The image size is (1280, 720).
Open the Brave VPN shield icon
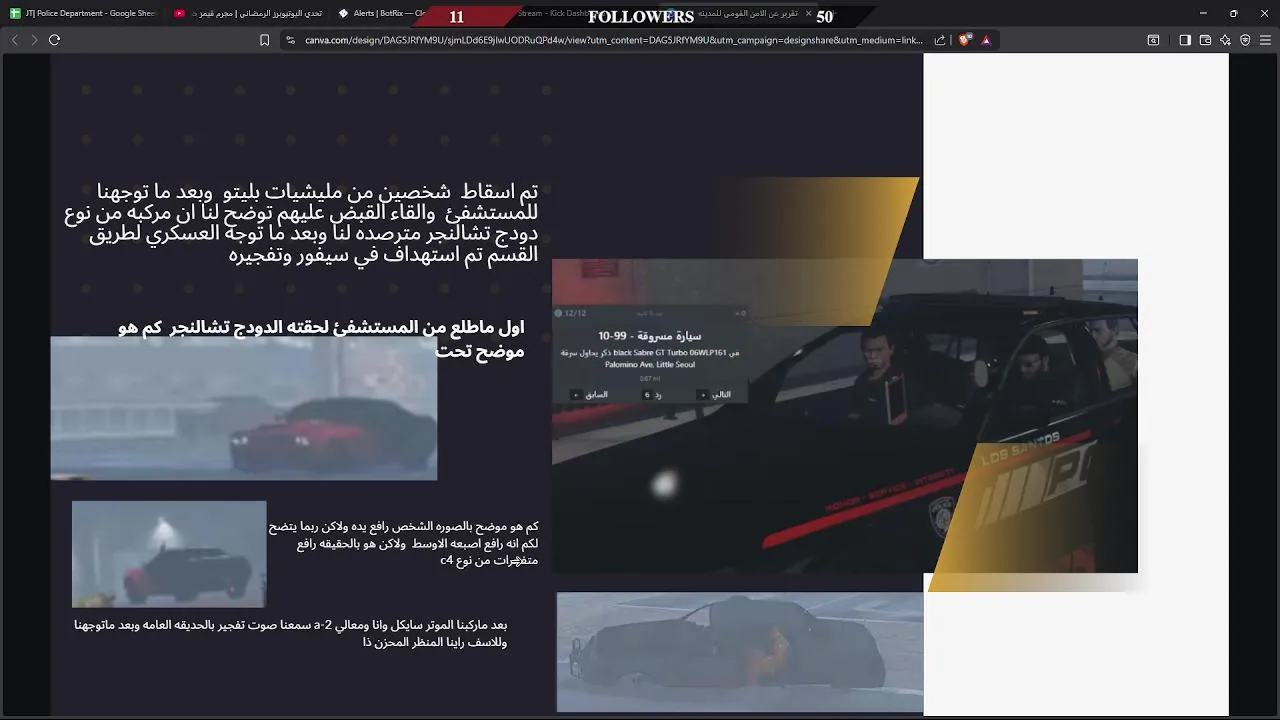pyautogui.click(x=1245, y=40)
